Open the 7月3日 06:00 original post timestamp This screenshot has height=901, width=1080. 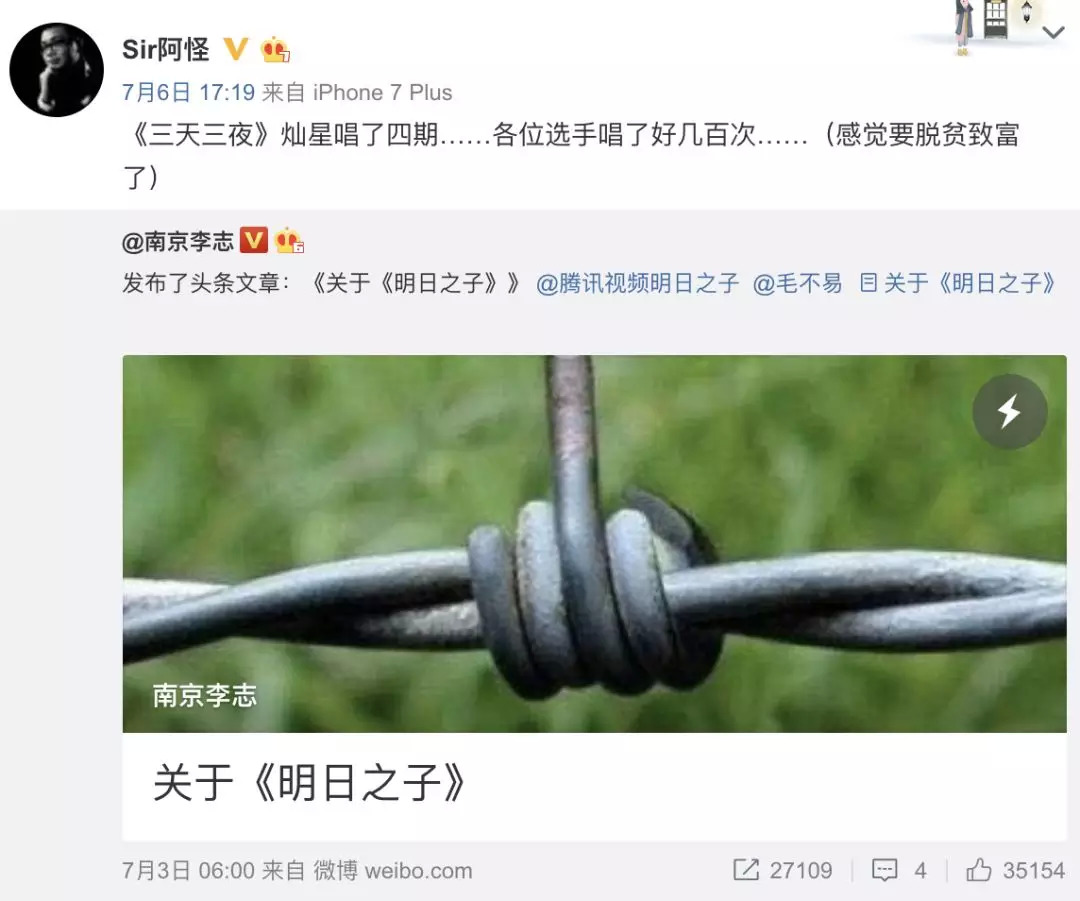(x=189, y=871)
